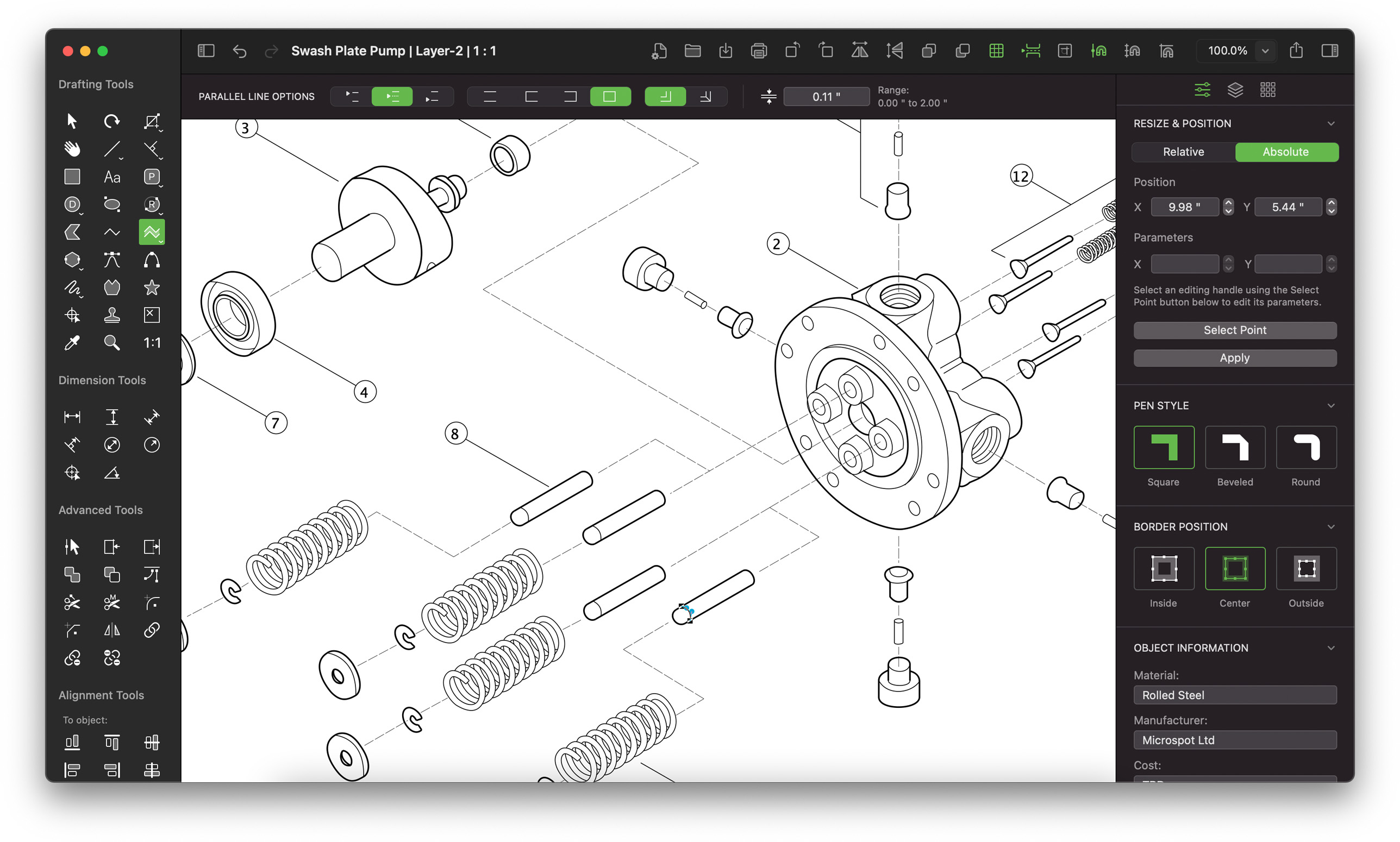Collapse the OBJECT INFORMATION section
1400x842 pixels.
pos(1331,648)
